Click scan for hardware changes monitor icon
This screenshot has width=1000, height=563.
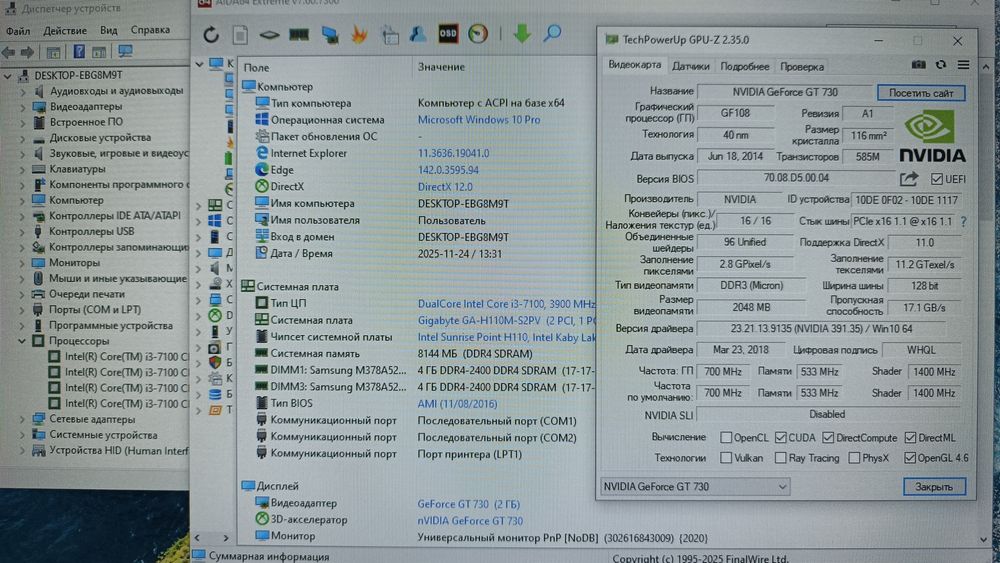(125, 52)
